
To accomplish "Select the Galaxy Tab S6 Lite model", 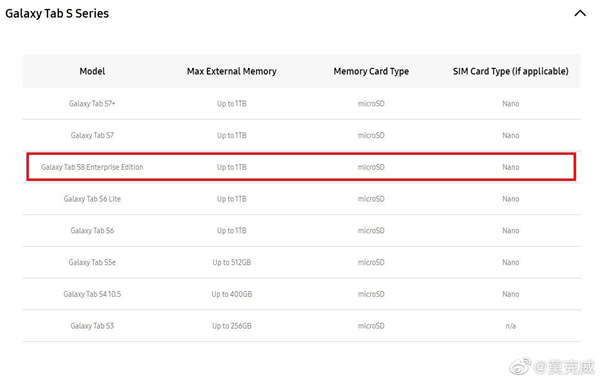I will tap(92, 199).
